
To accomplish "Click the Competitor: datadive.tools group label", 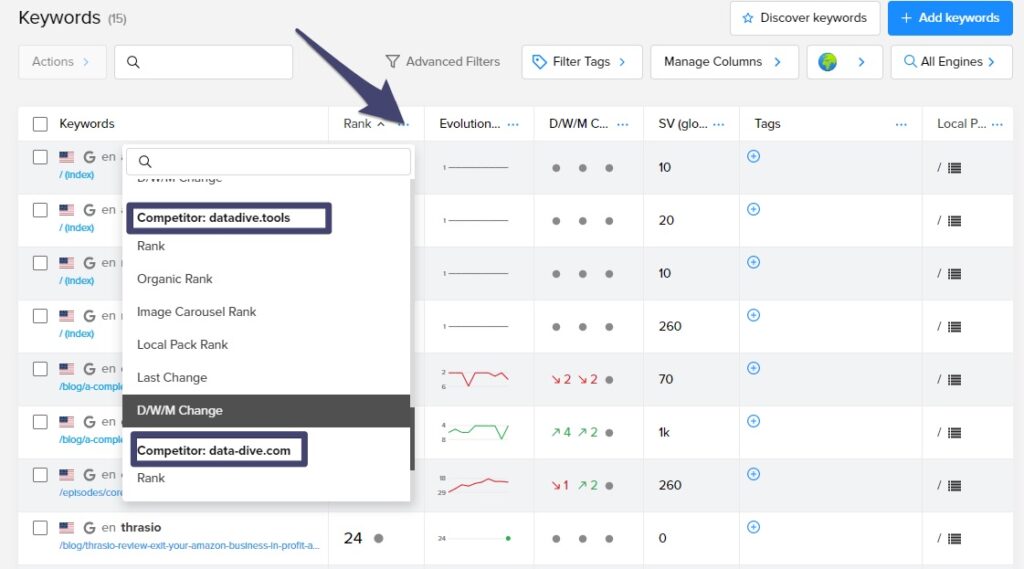I will (213, 218).
